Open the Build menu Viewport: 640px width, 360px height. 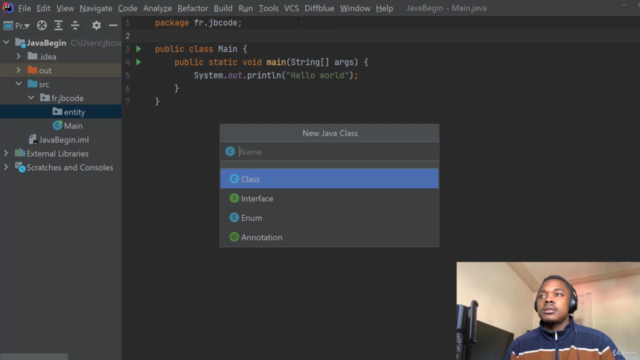click(223, 8)
